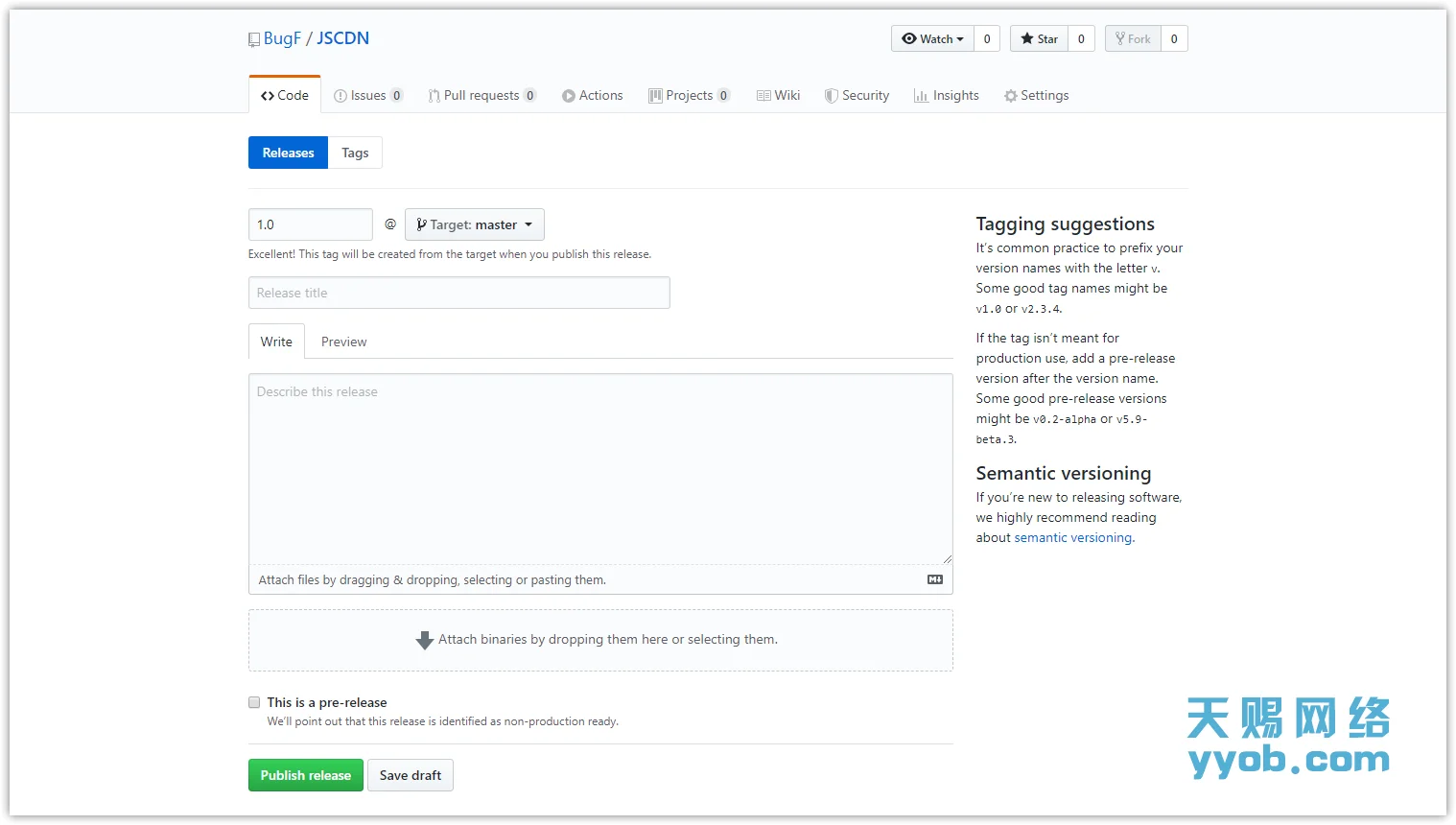Publish the release
1456x825 pixels.
(x=305, y=775)
